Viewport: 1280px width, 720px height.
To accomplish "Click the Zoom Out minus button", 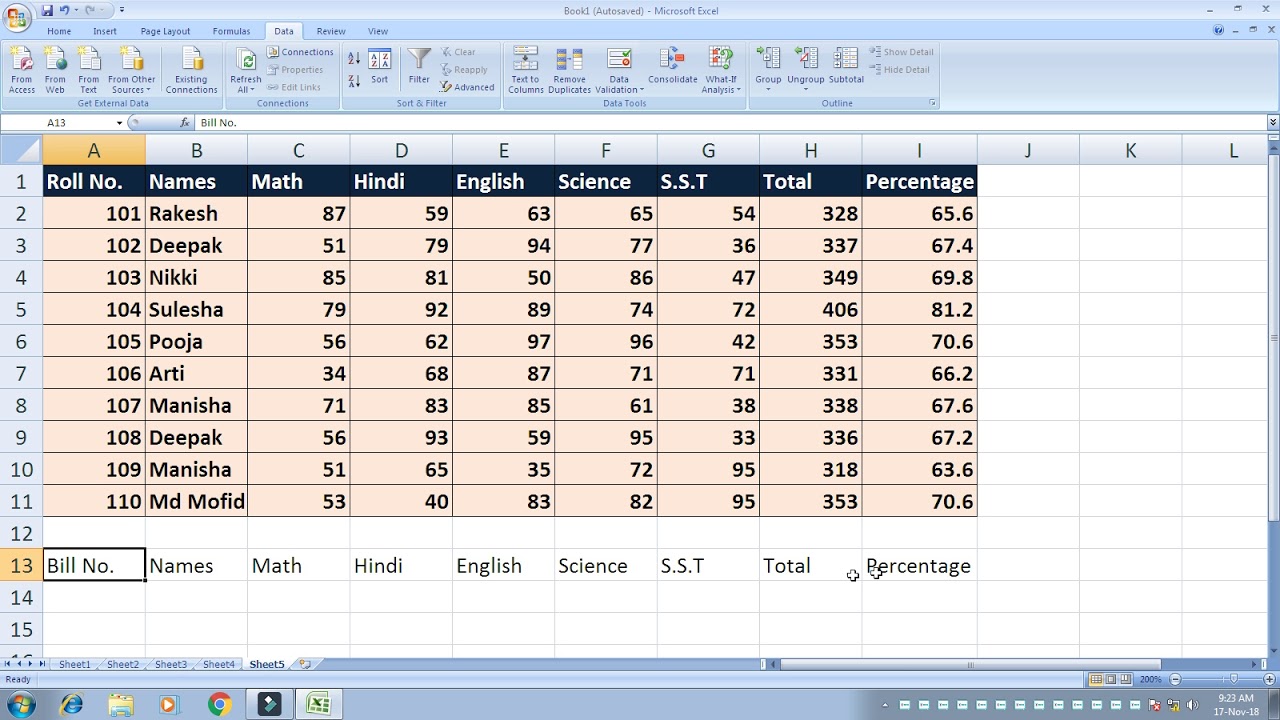I will [1175, 680].
